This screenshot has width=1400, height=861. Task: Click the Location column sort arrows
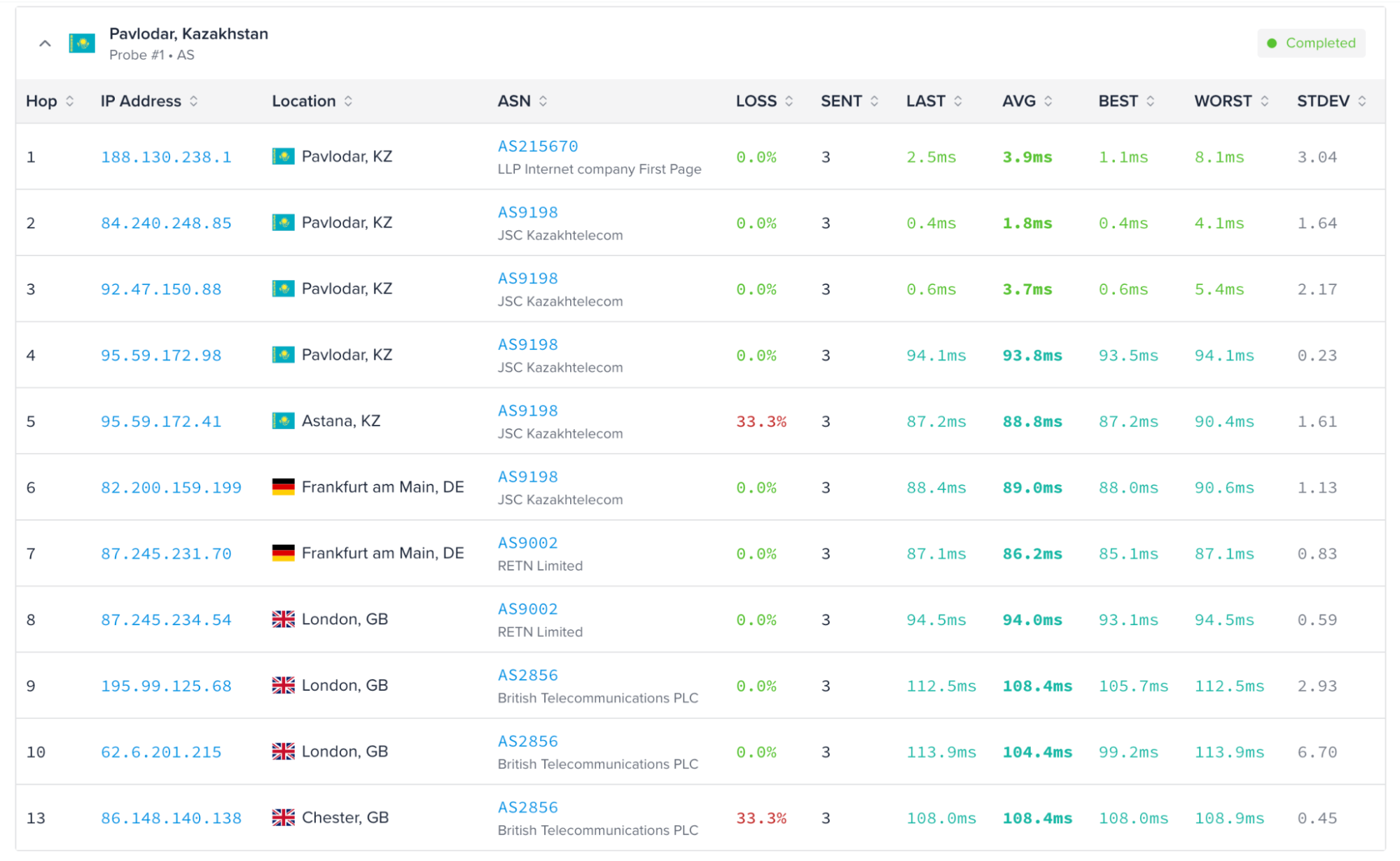coord(348,101)
